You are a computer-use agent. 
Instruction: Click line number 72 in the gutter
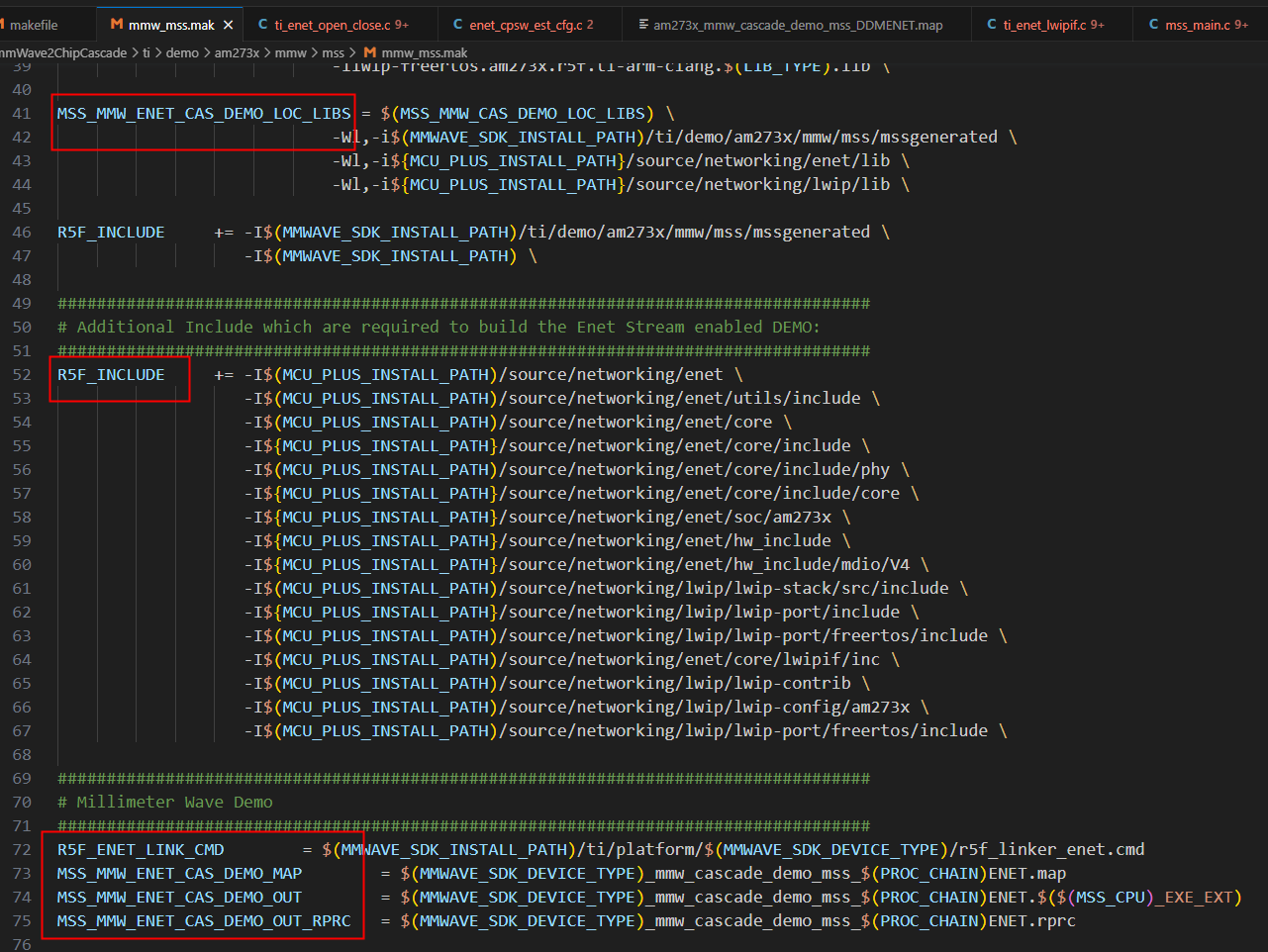pos(22,850)
